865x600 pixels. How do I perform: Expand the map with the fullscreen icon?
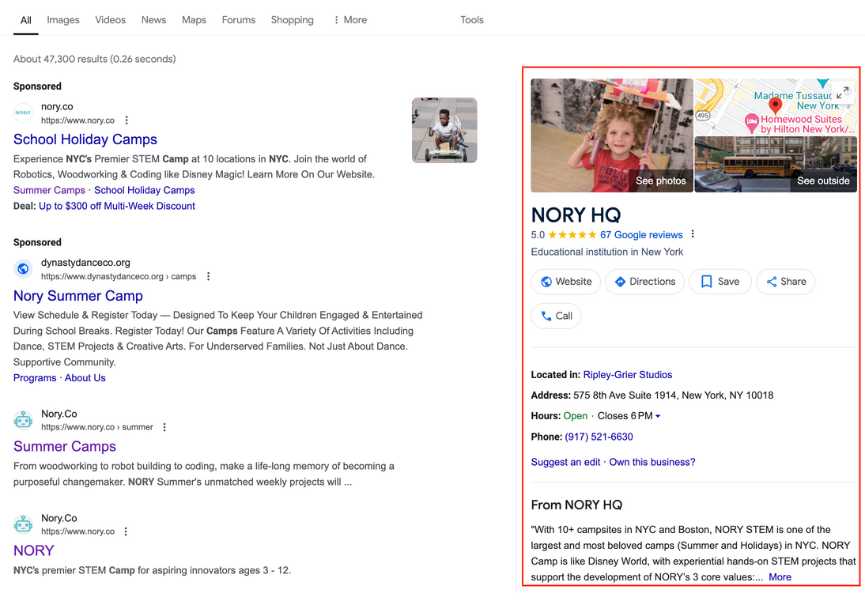843,92
